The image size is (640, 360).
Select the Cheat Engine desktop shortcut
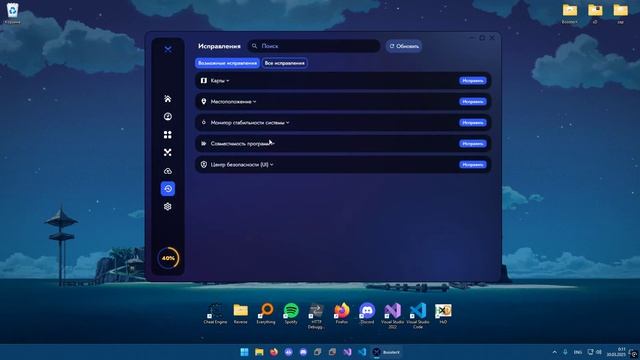pyautogui.click(x=215, y=313)
